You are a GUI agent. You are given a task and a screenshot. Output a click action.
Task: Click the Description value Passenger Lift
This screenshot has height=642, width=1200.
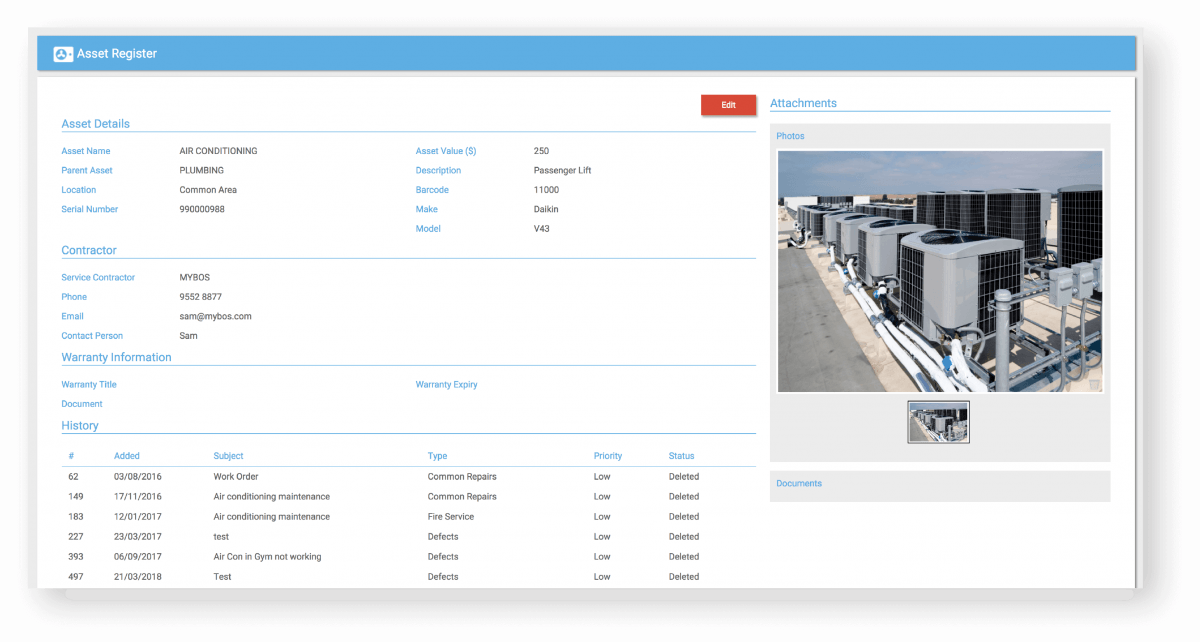(562, 170)
